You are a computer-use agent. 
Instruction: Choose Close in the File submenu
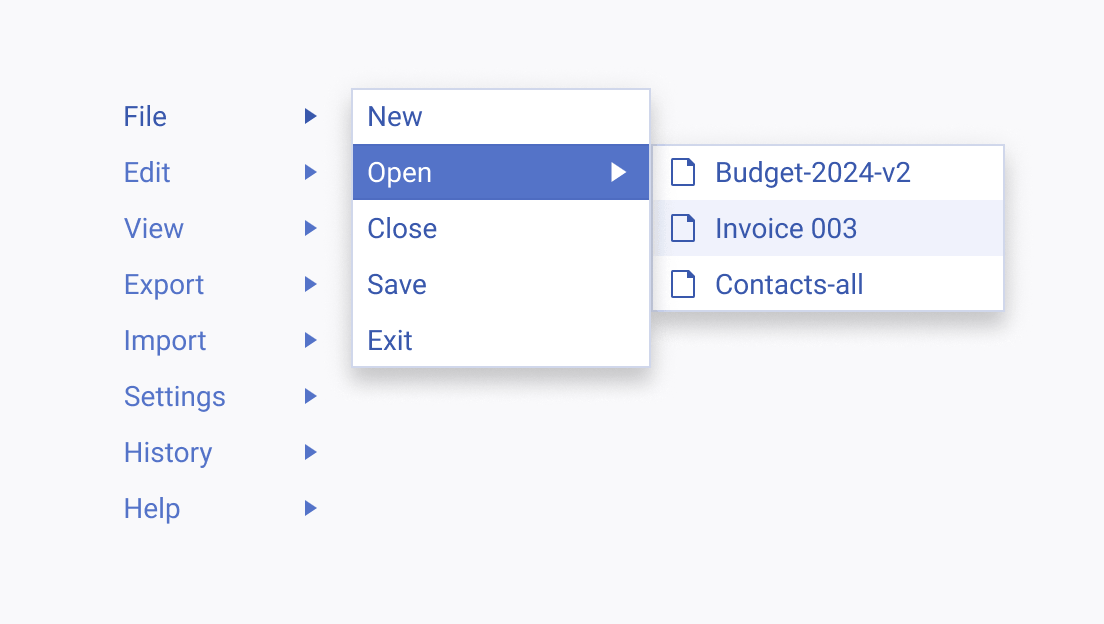coord(501,228)
